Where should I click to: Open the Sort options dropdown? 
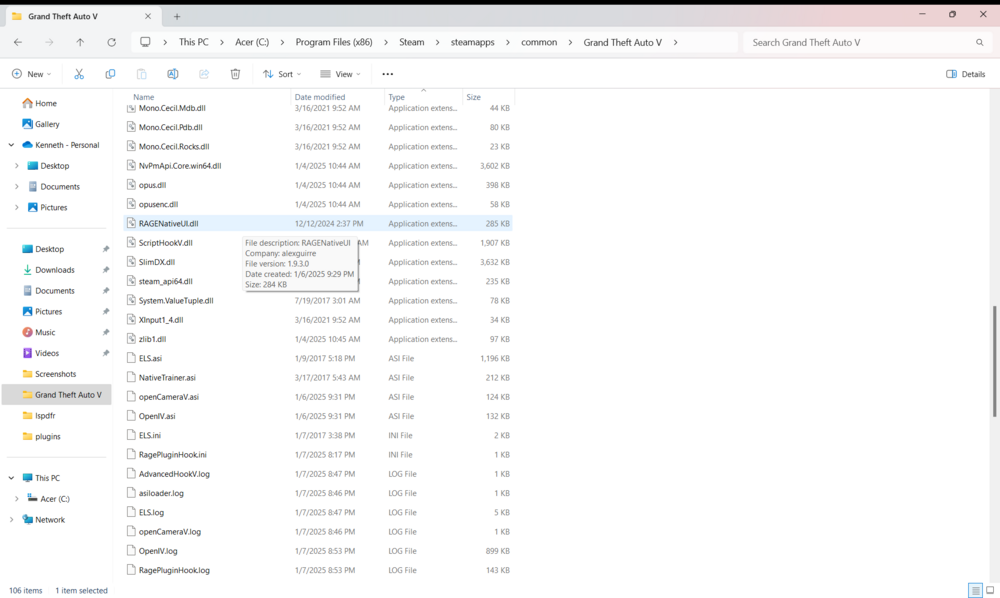tap(281, 73)
